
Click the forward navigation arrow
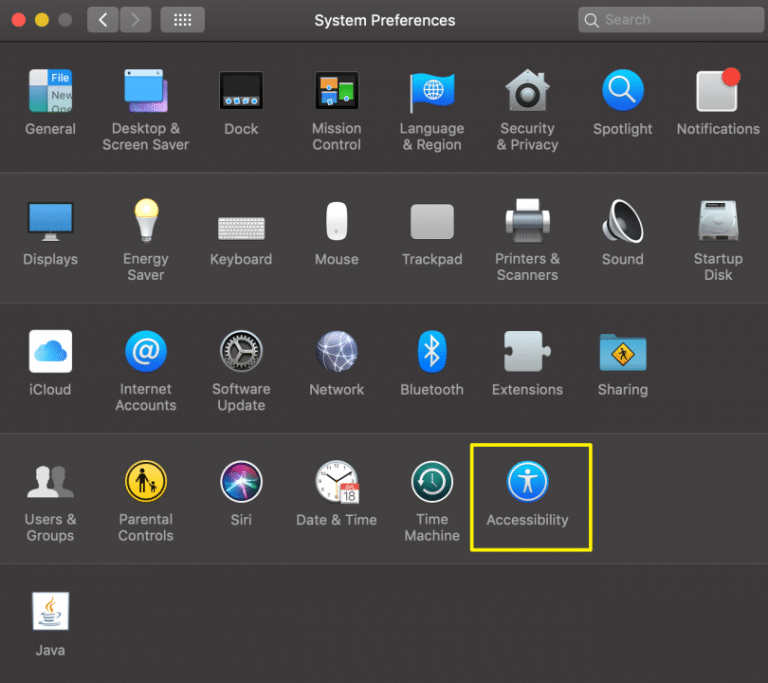coord(135,20)
